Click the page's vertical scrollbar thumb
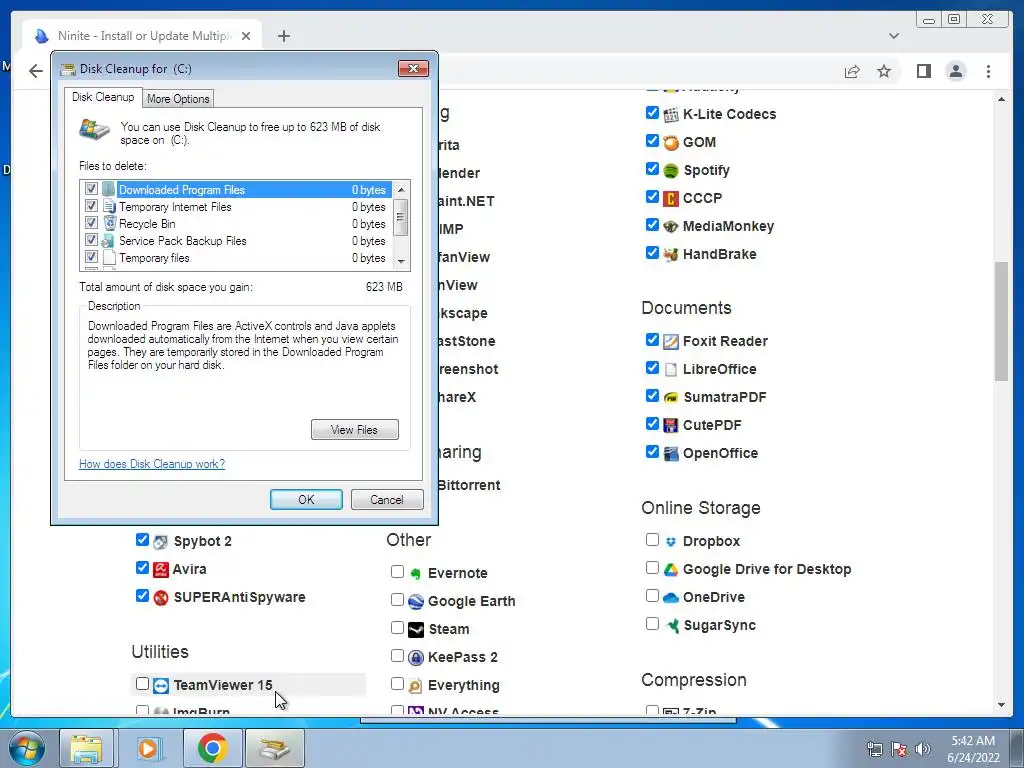The height and width of the screenshot is (768, 1024). click(x=1001, y=320)
